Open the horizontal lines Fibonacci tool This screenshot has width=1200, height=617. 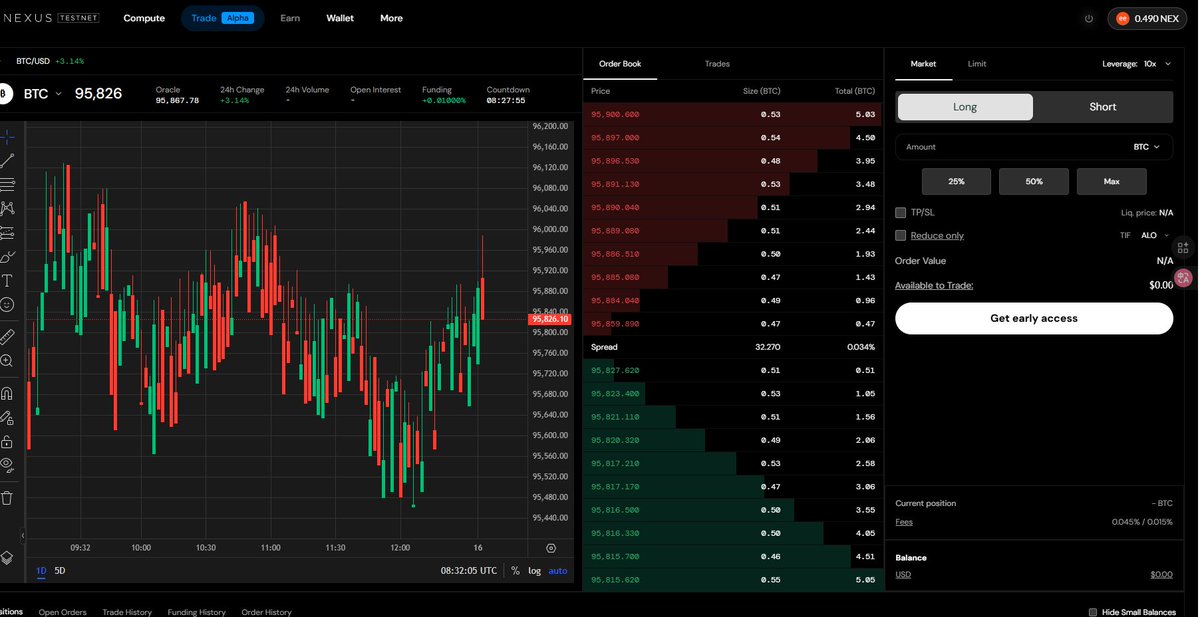7,185
